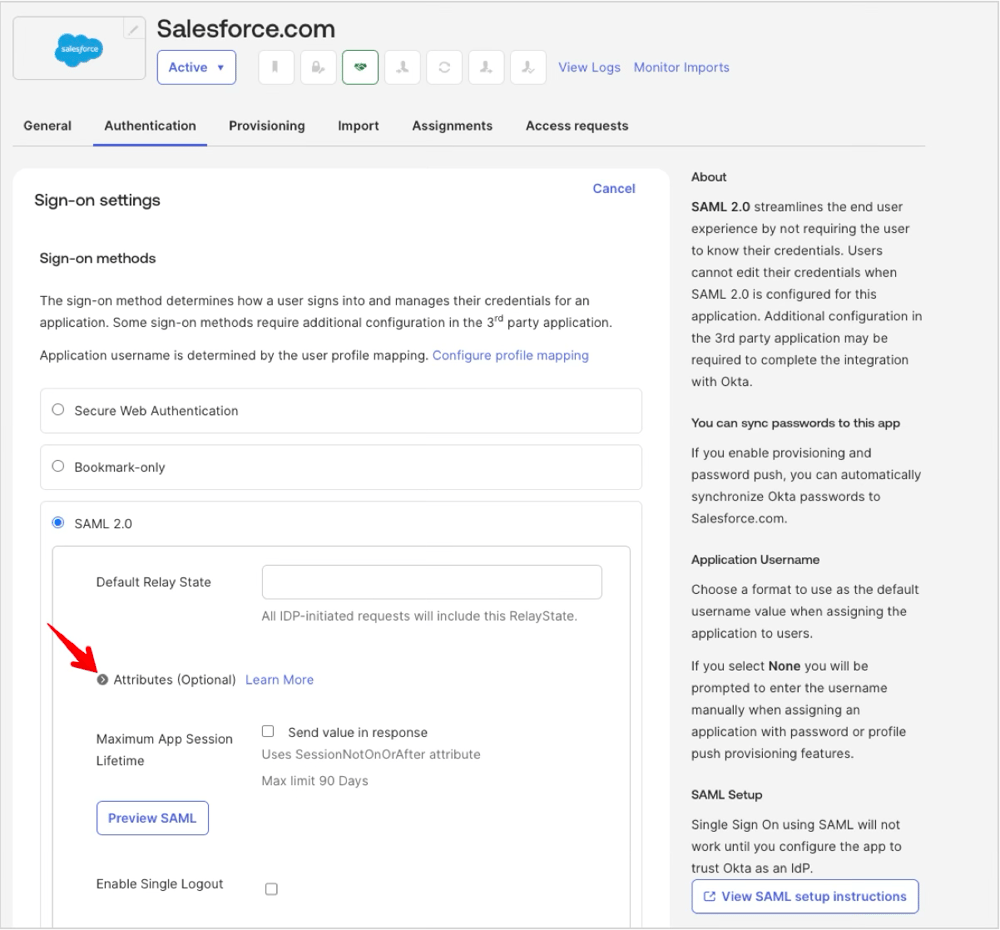
Task: Click the green provisioning handshake icon
Action: point(360,67)
